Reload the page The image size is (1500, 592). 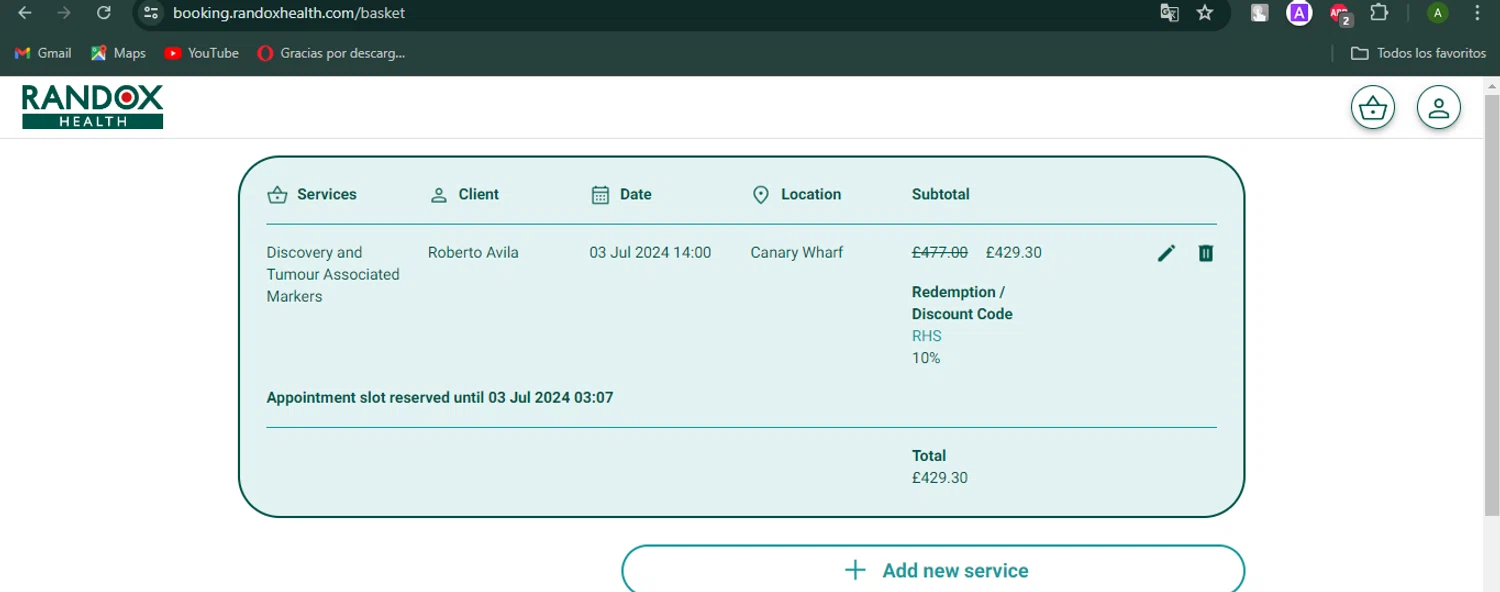tap(103, 13)
